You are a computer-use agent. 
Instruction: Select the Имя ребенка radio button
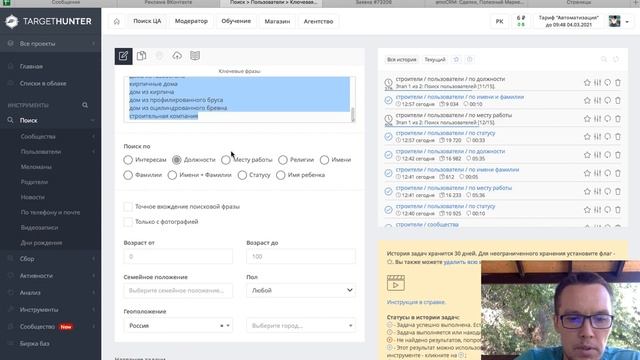tap(280, 175)
